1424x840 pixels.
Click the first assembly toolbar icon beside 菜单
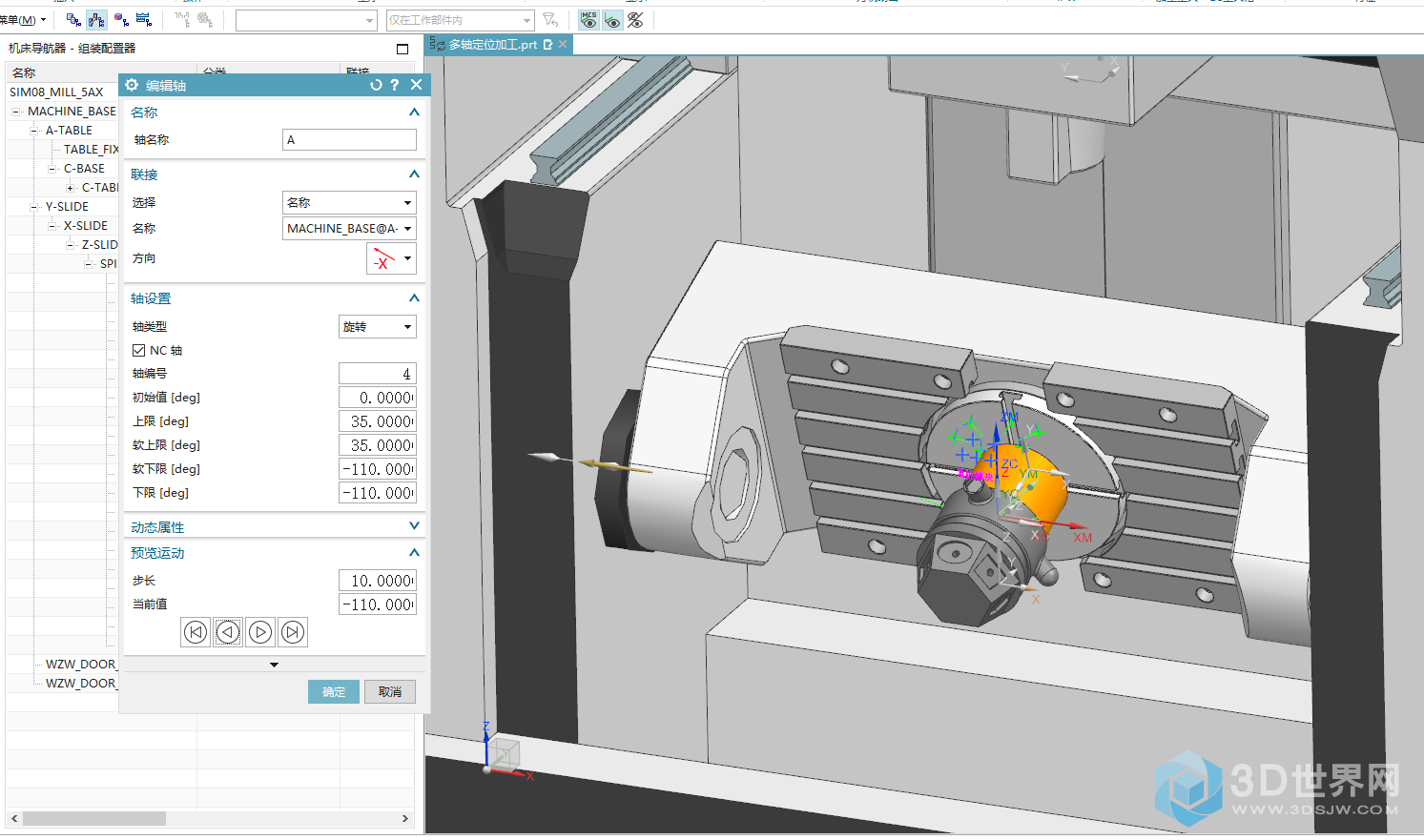click(x=73, y=20)
